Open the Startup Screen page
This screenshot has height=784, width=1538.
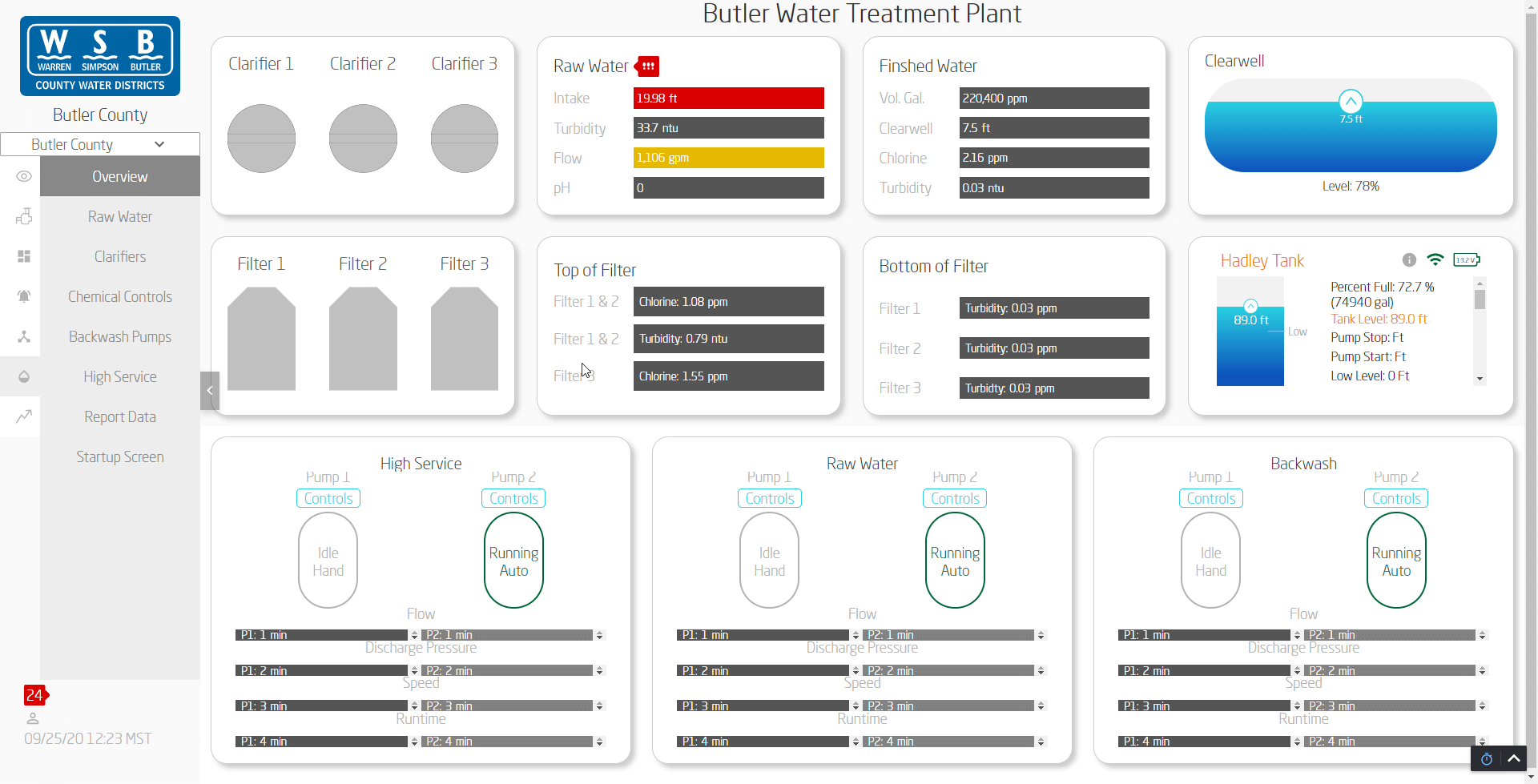pyautogui.click(x=120, y=456)
